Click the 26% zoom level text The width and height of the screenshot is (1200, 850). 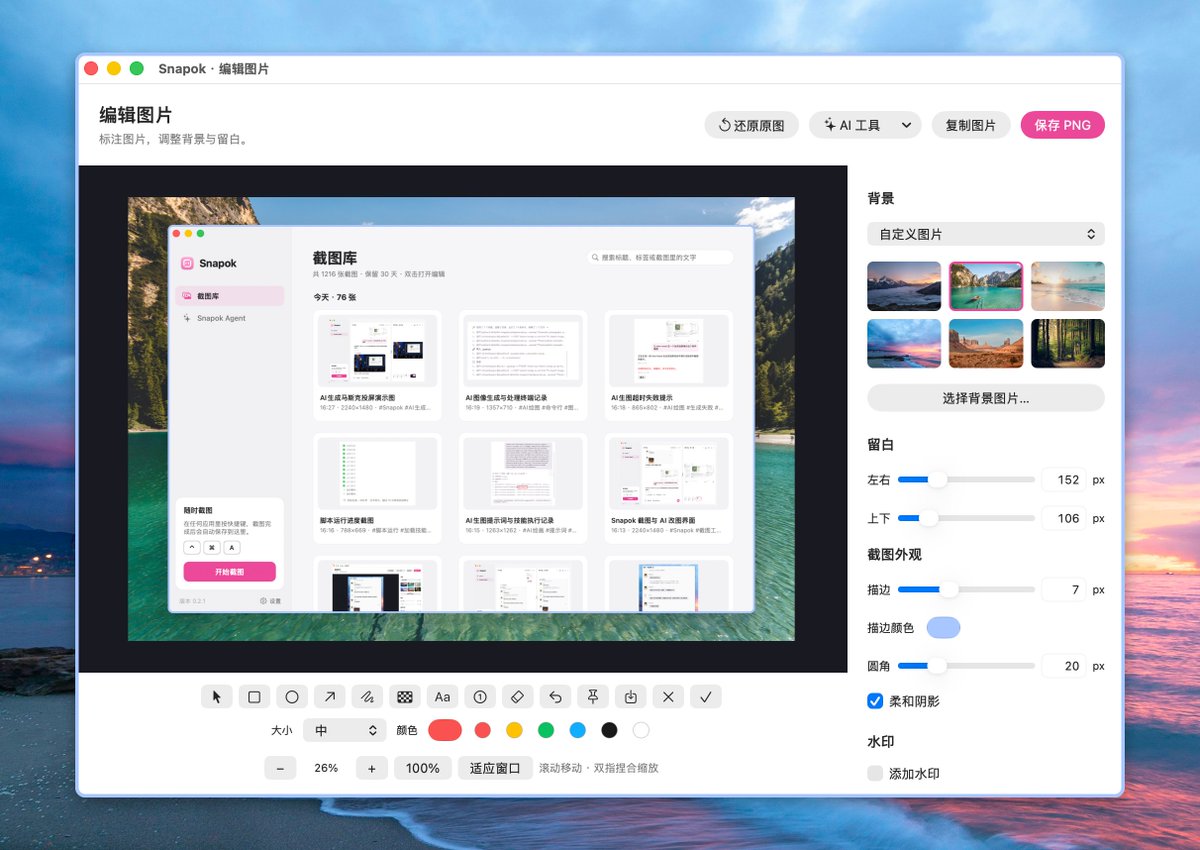[326, 768]
